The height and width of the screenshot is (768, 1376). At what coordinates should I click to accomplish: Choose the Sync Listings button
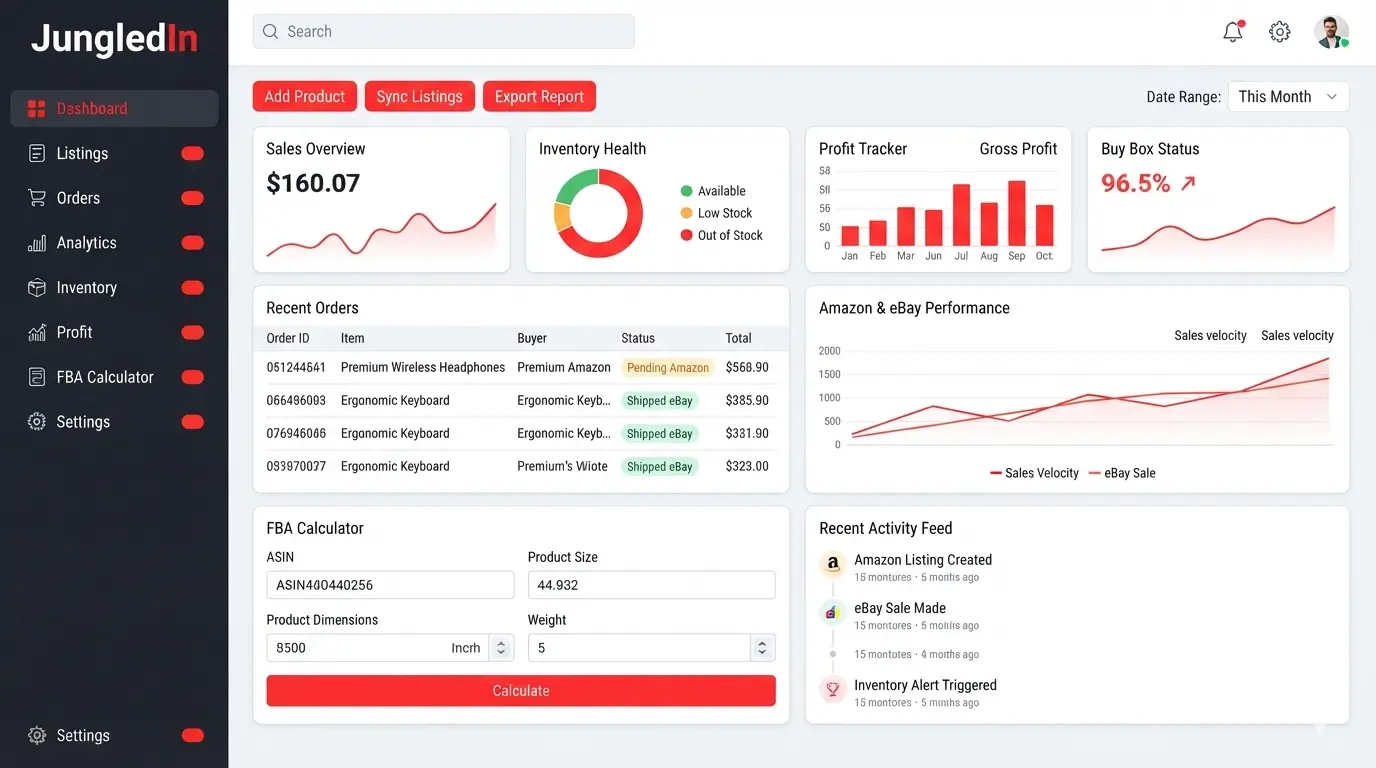click(419, 97)
